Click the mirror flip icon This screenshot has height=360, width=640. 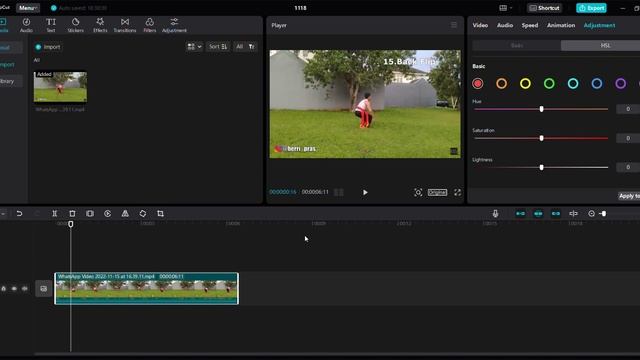point(125,213)
